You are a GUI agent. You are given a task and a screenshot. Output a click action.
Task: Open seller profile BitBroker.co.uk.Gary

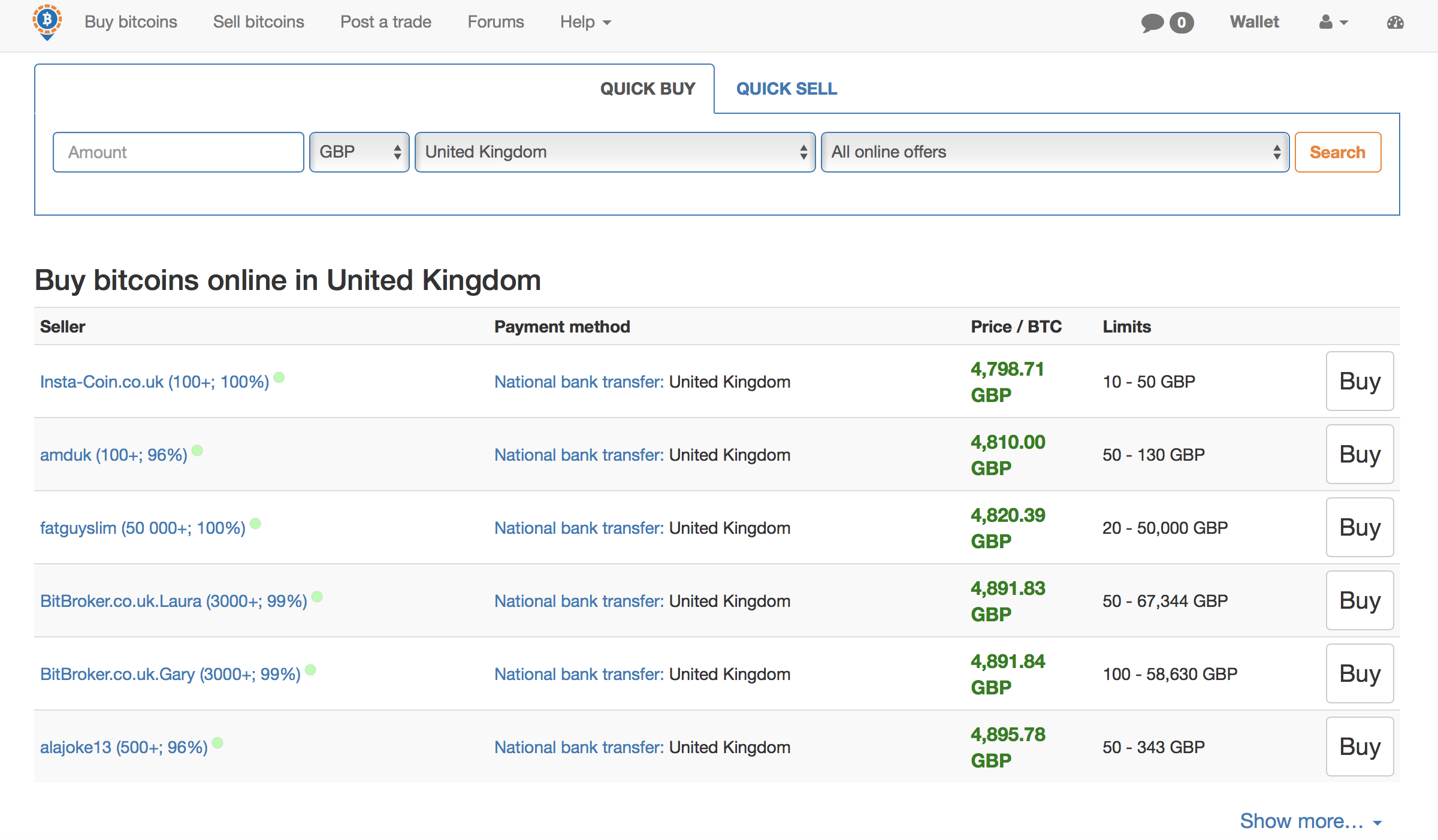tap(170, 674)
